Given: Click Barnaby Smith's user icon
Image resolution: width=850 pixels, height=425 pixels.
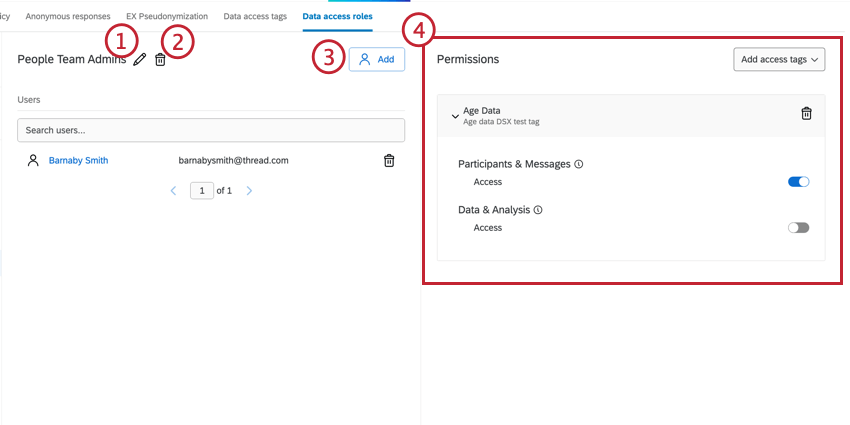Looking at the screenshot, I should pos(33,160).
